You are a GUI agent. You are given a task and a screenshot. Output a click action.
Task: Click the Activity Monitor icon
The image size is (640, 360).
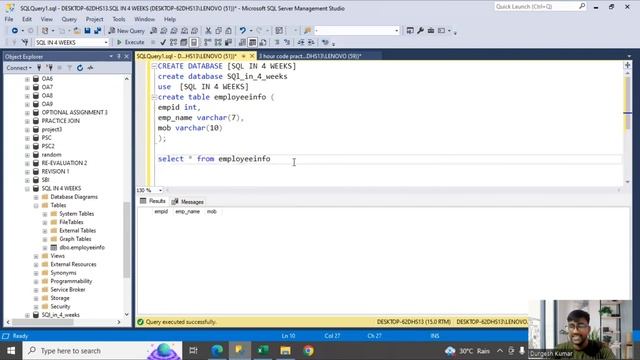pyautogui.click(x=91, y=68)
